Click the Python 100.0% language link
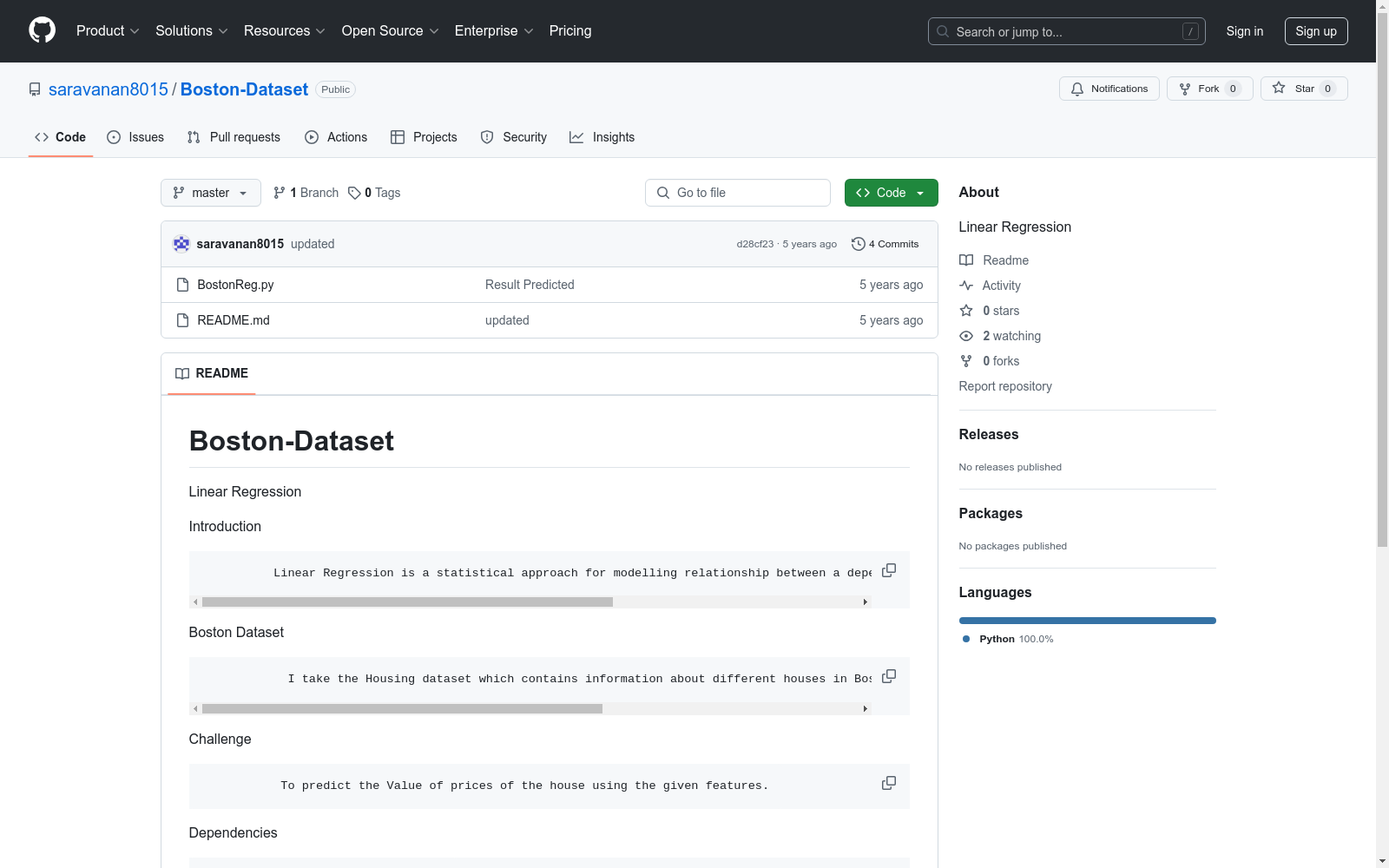1389x868 pixels. click(1008, 639)
